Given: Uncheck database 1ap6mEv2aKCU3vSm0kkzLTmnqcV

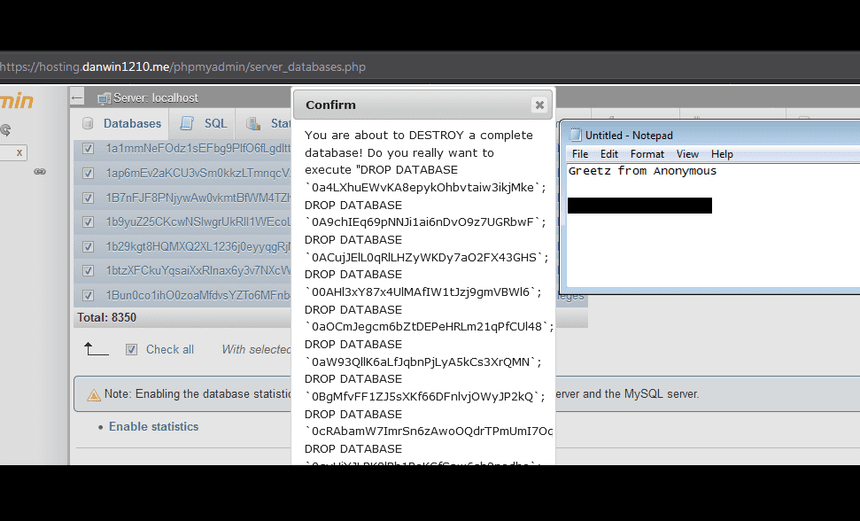Looking at the screenshot, I should click(x=87, y=173).
